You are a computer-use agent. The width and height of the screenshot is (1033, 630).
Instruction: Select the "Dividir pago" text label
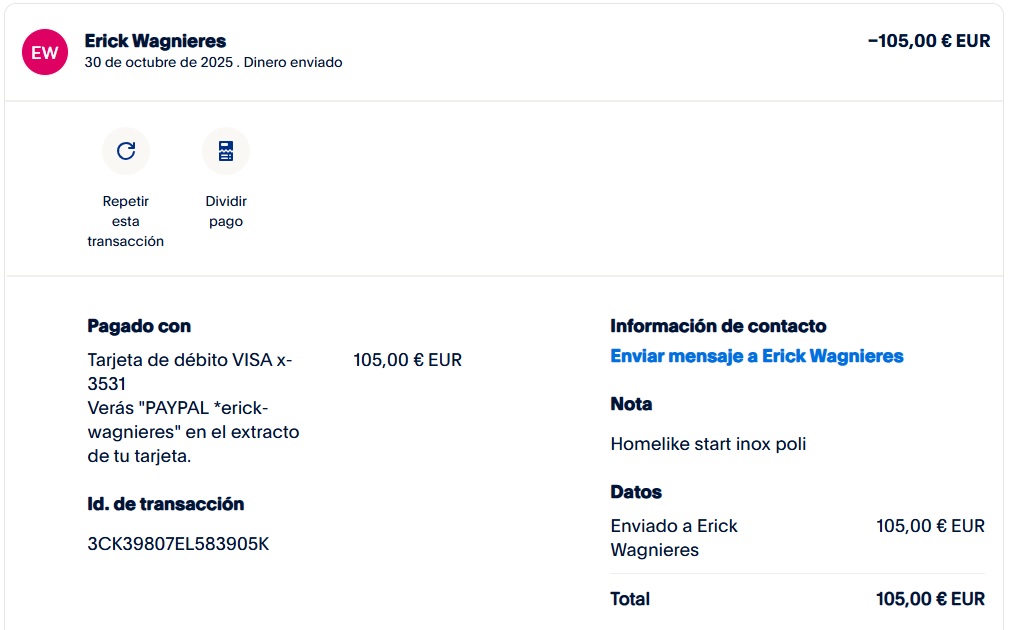[226, 211]
